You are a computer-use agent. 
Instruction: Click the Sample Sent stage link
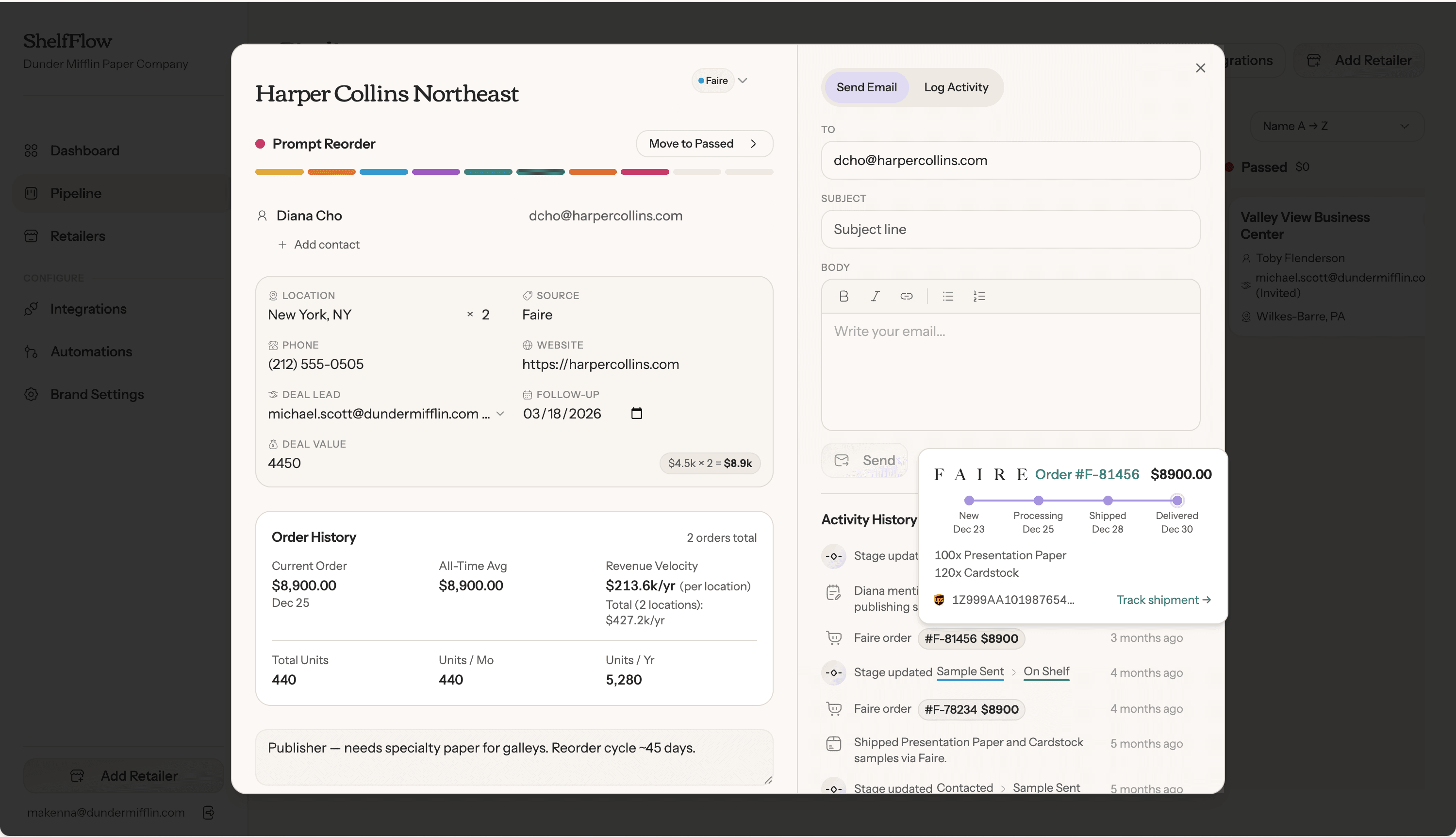point(970,671)
